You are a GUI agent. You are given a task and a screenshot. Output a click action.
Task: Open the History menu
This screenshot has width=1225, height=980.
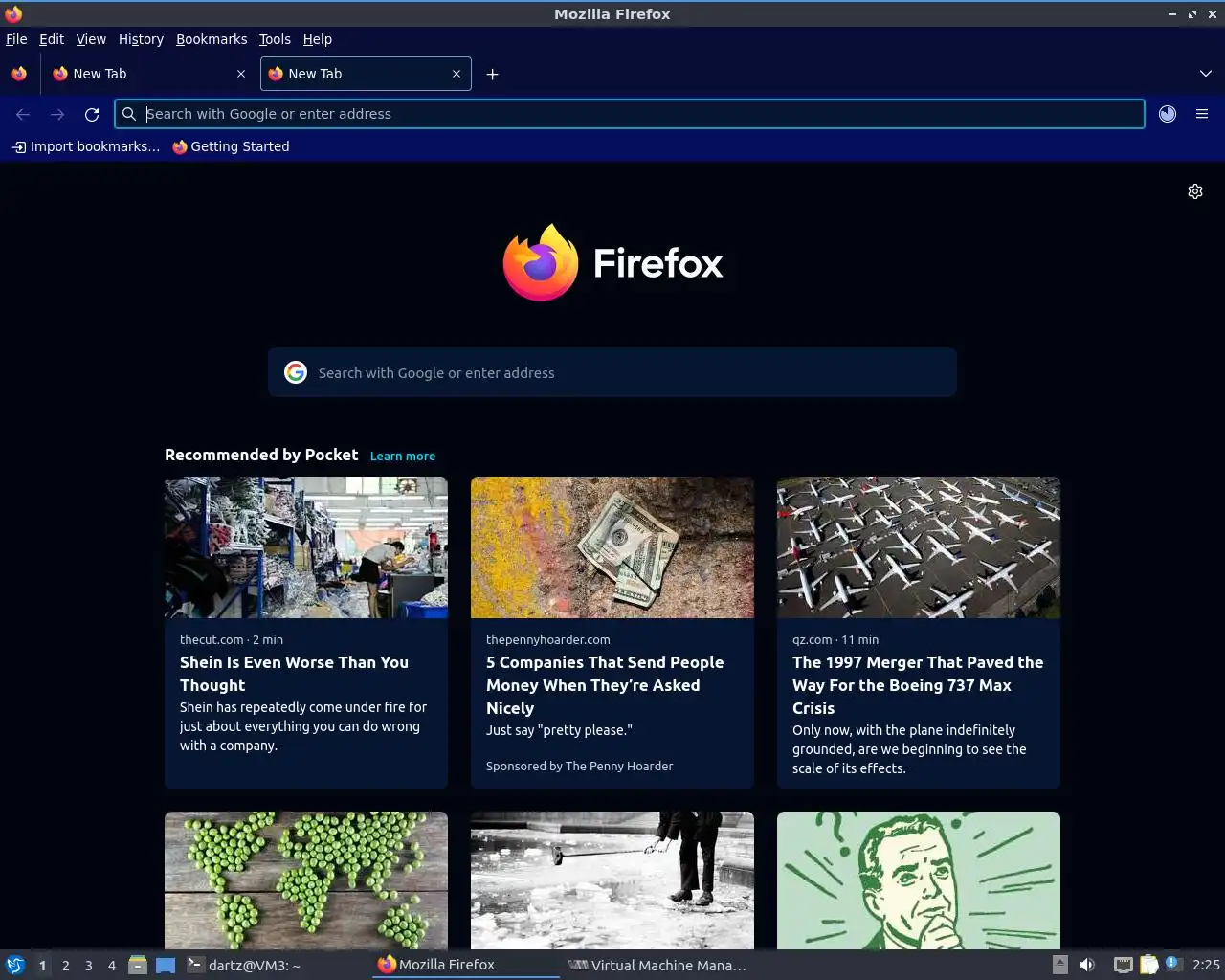141,39
